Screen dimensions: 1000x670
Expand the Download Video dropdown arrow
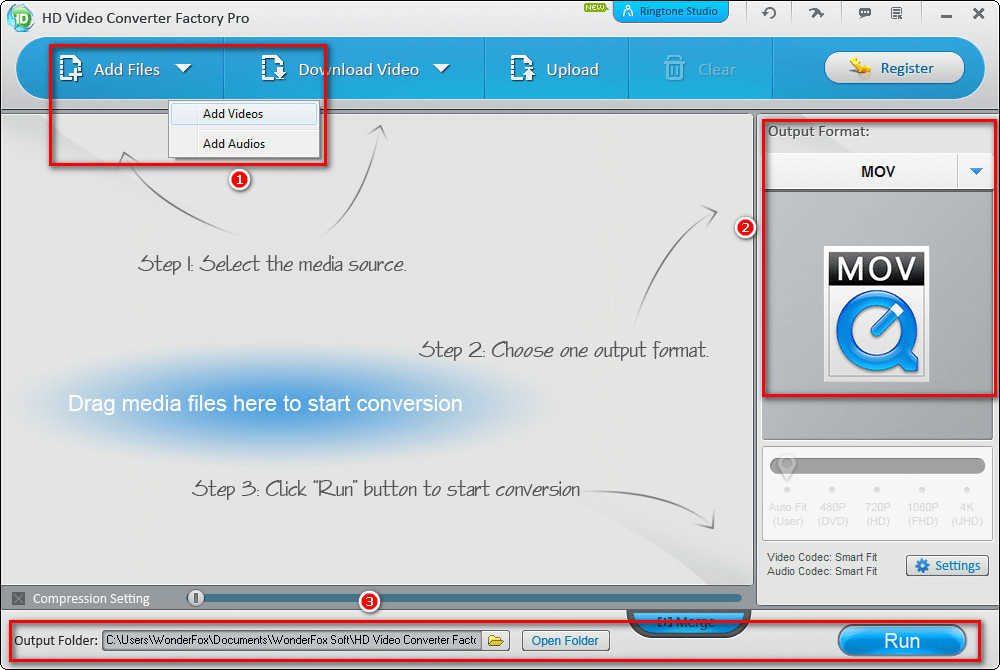tap(441, 68)
